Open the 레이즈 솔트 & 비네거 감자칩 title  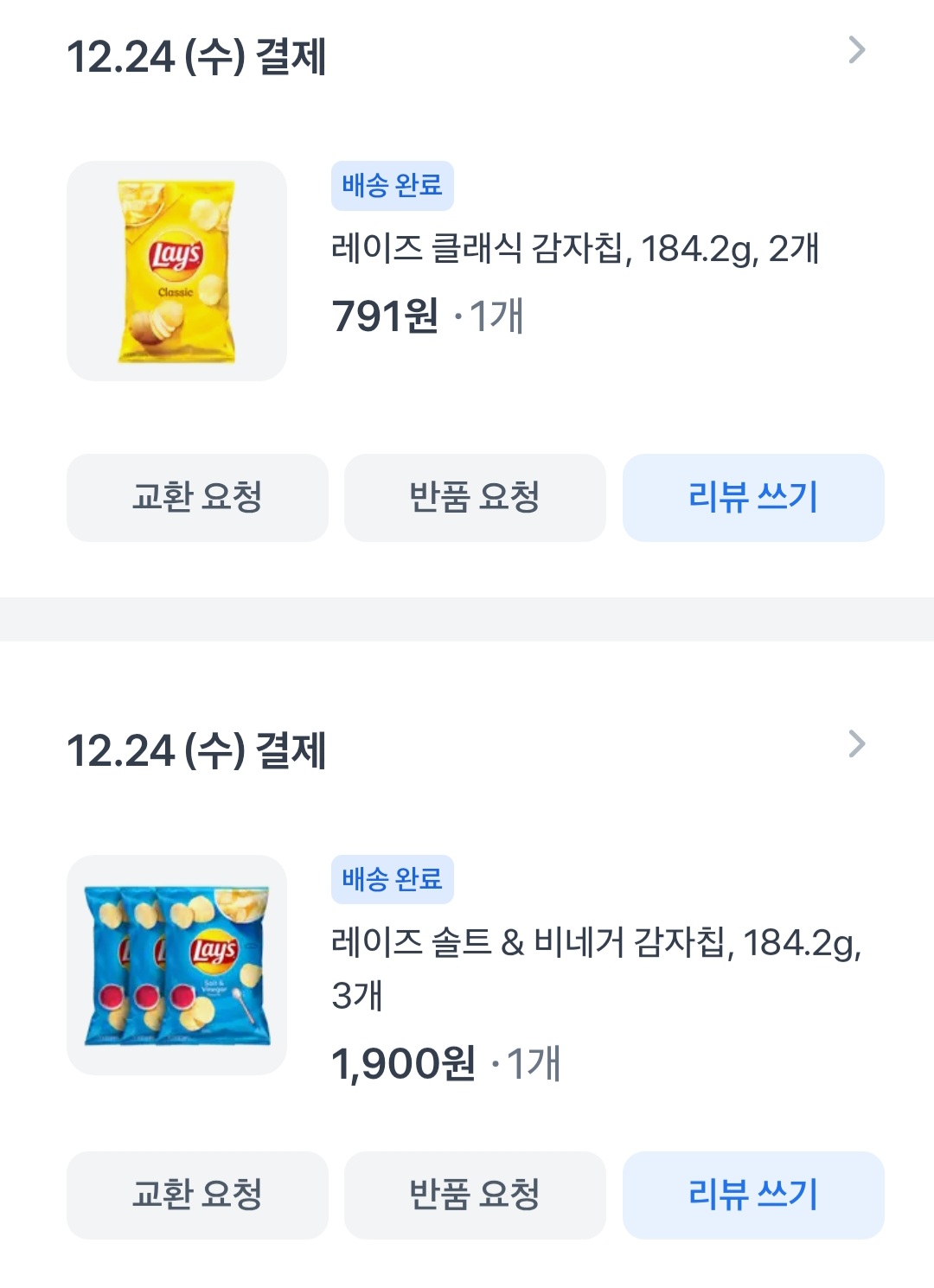[596, 943]
